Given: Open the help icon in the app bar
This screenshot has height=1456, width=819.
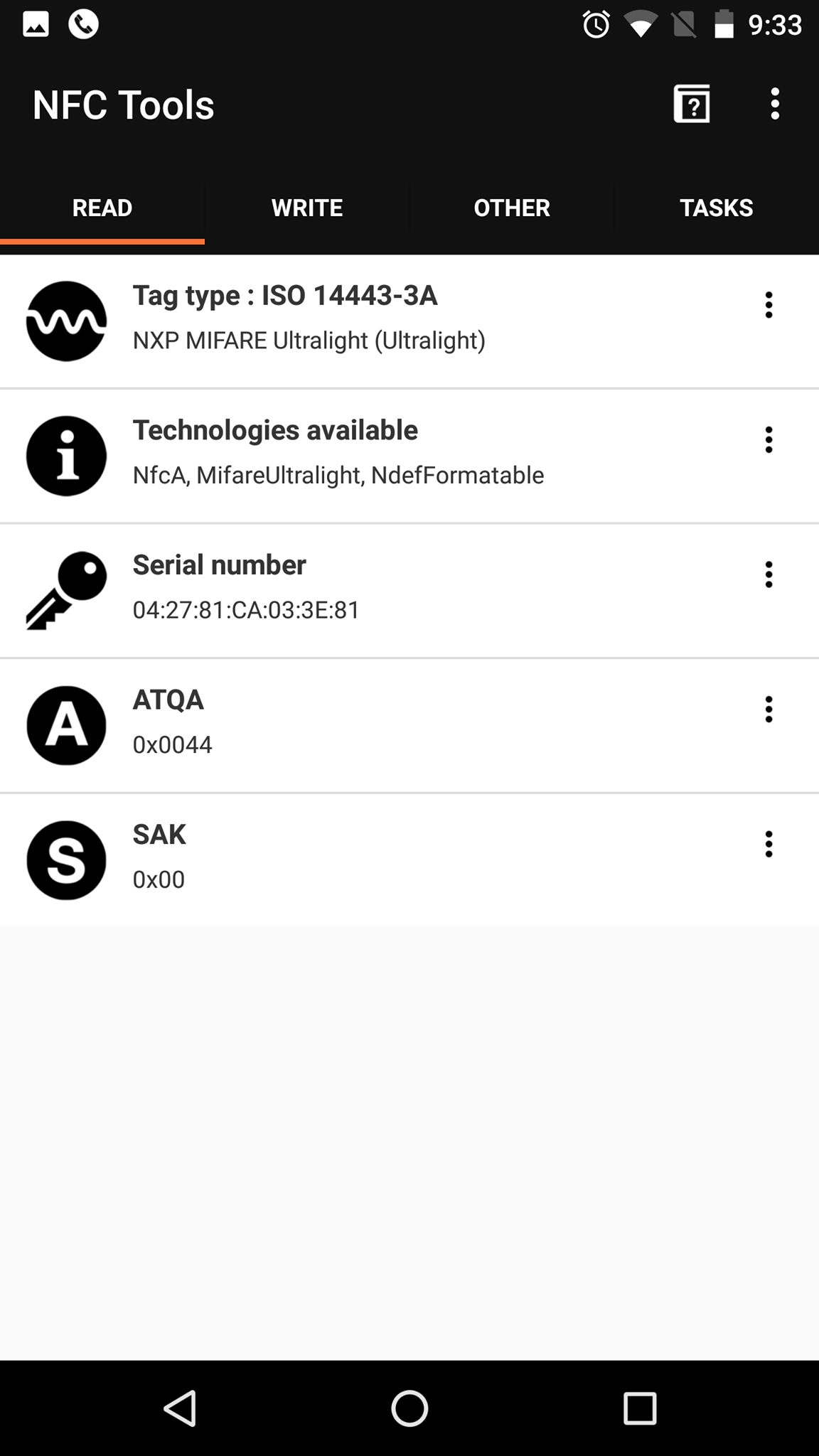Looking at the screenshot, I should pyautogui.click(x=692, y=104).
